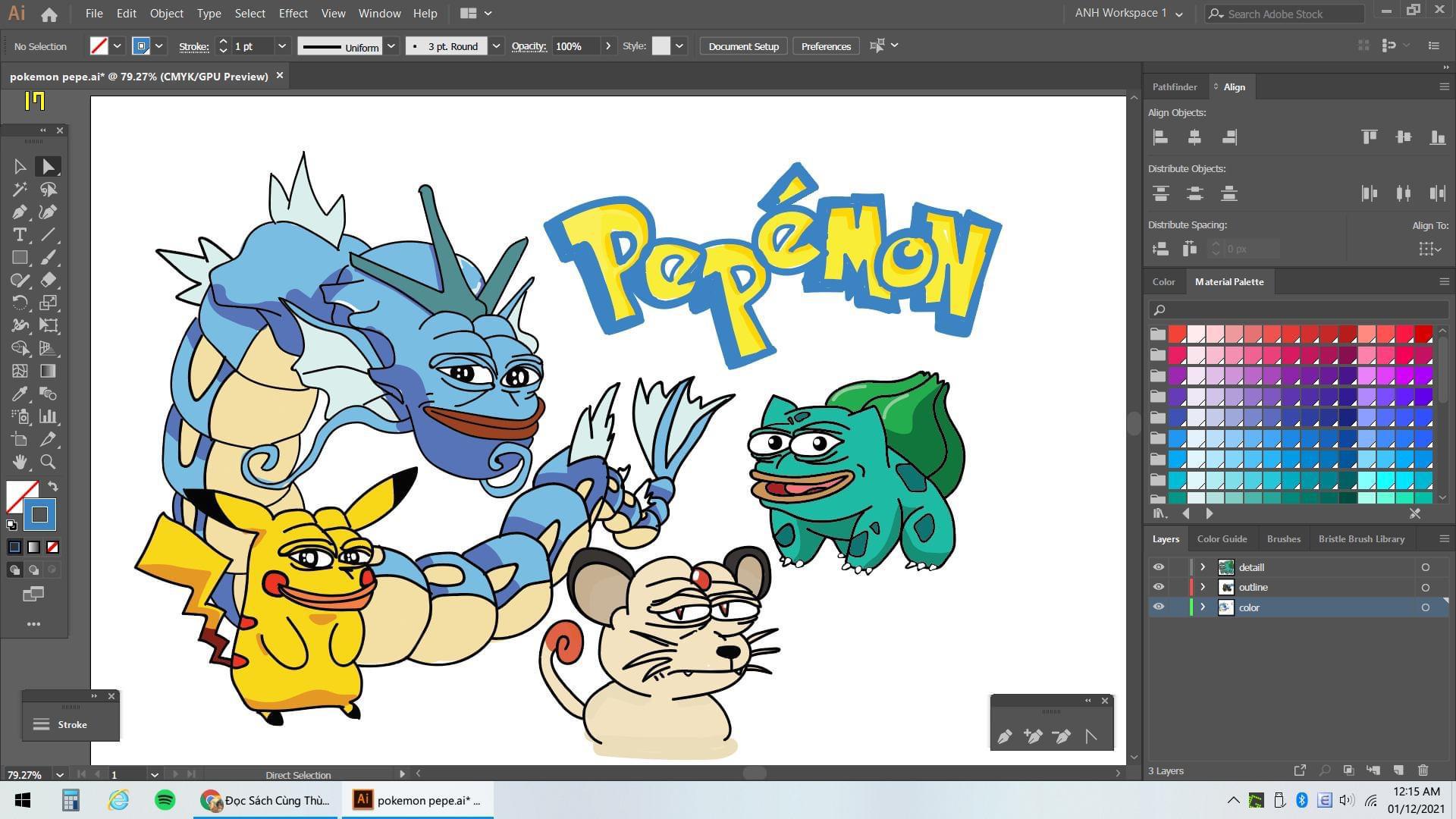
Task: Set paint mode to None
Action: [x=53, y=548]
